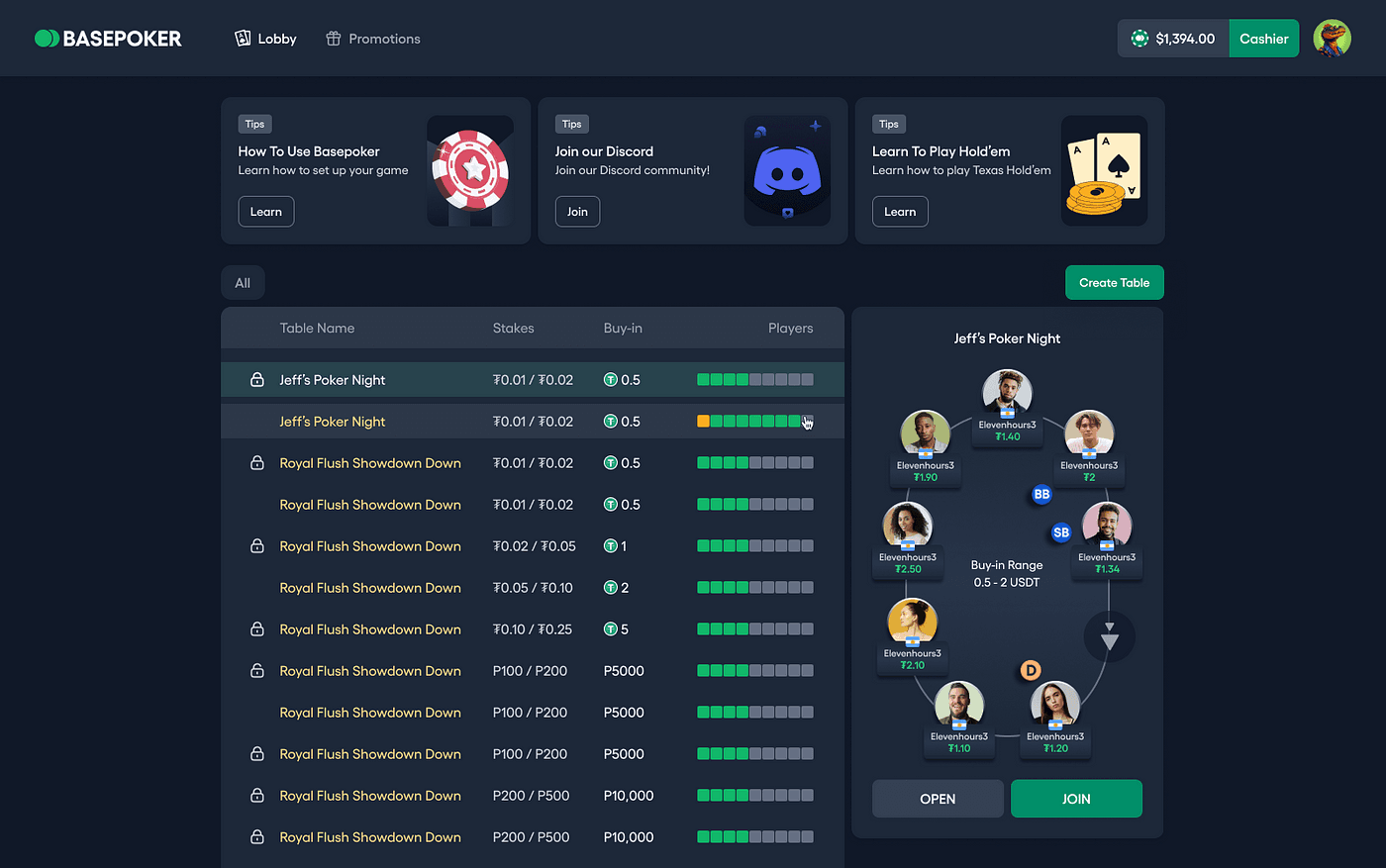The width and height of the screenshot is (1386, 868).
Task: Click lock icon on ₮0.10 / ₮0.25 row
Action: (x=257, y=629)
